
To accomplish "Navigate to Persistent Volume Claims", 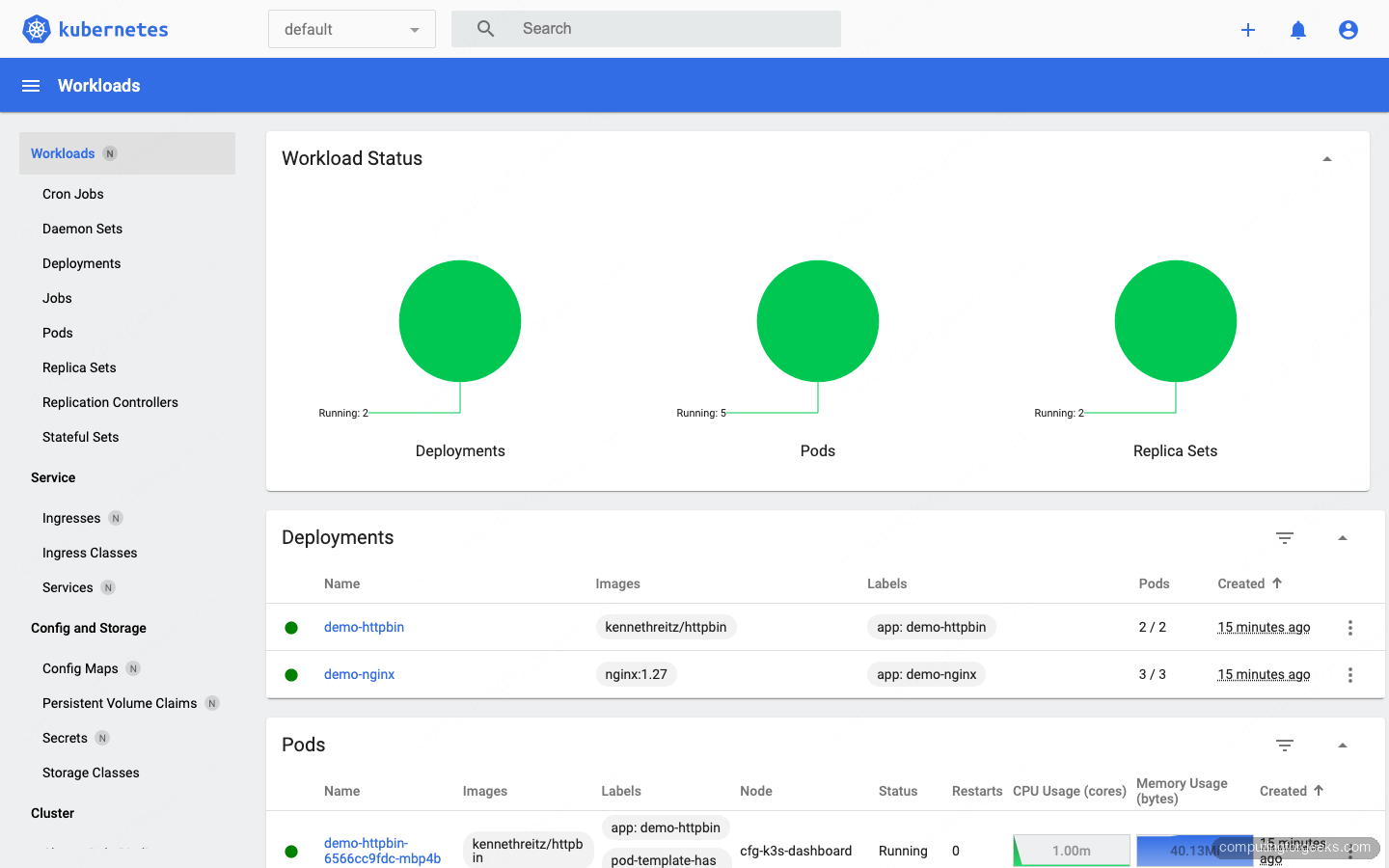I will tap(121, 703).
